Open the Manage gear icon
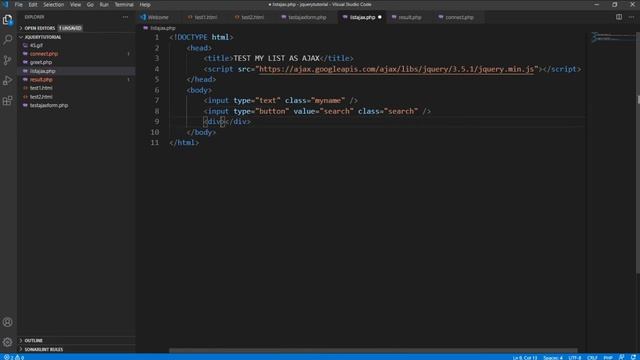The height and width of the screenshot is (360, 640). coord(7,342)
